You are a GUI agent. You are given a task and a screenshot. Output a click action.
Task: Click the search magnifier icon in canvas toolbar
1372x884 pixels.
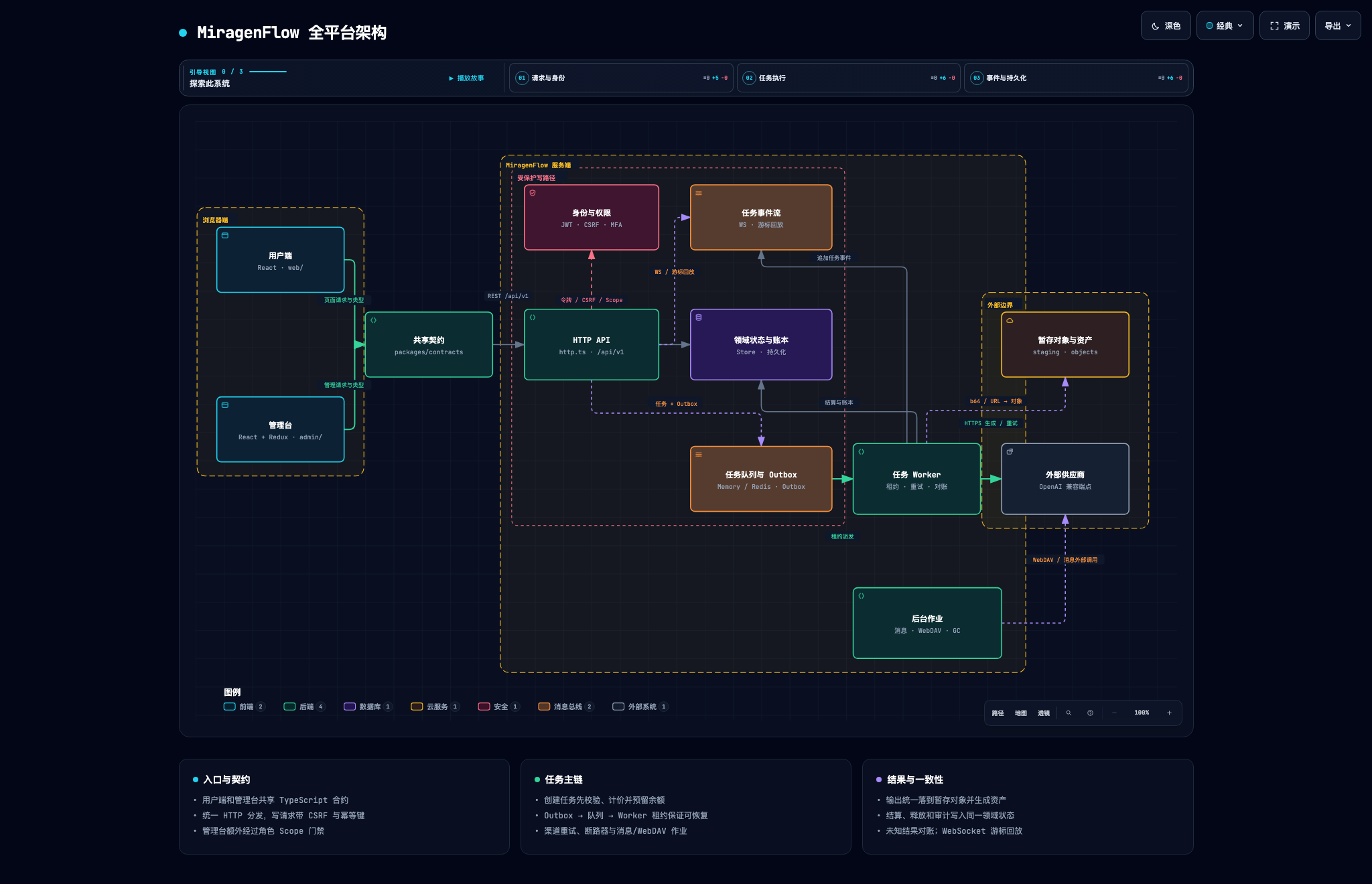coord(1069,713)
